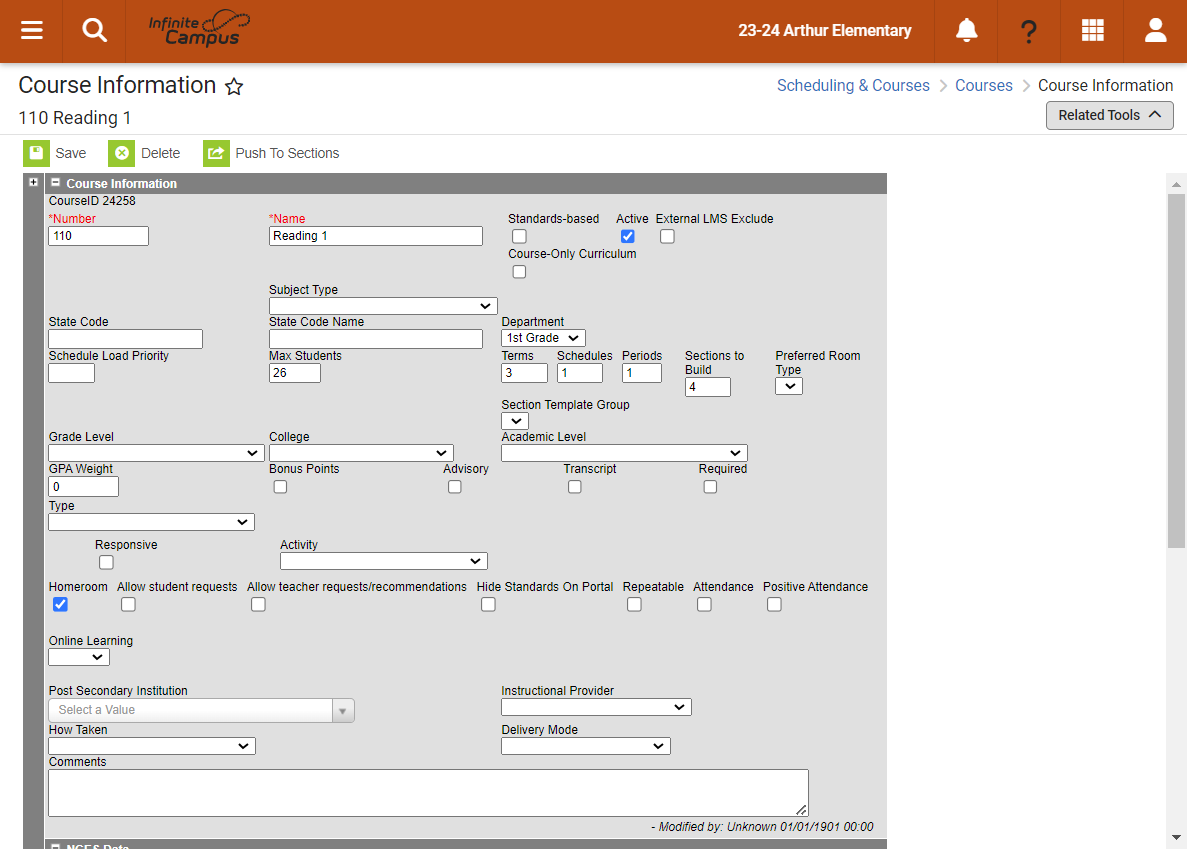The image size is (1187, 849).
Task: Toggle the Course-Only Curriculum checkbox
Action: (519, 272)
